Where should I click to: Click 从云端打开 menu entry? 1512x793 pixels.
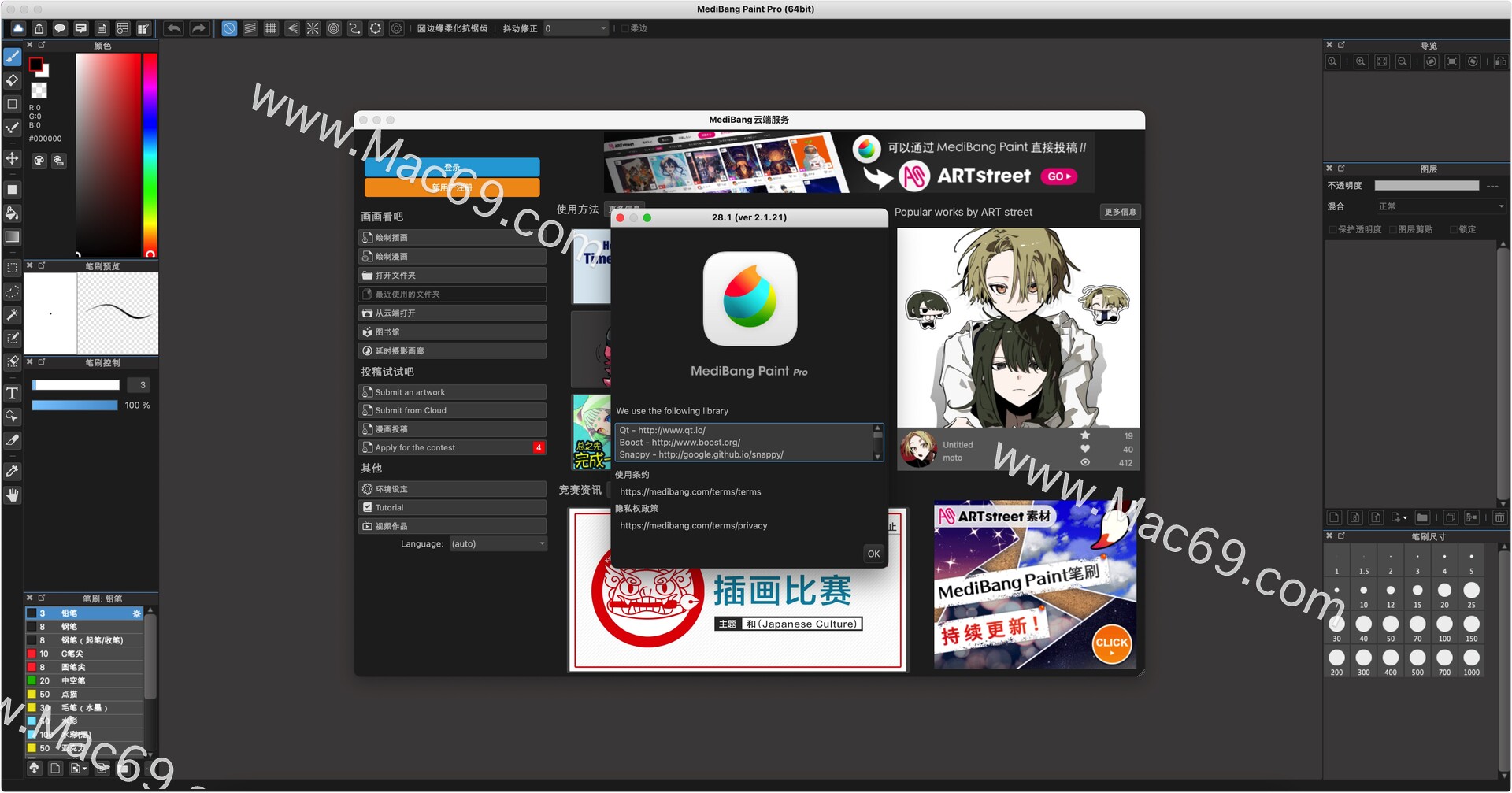pos(452,313)
